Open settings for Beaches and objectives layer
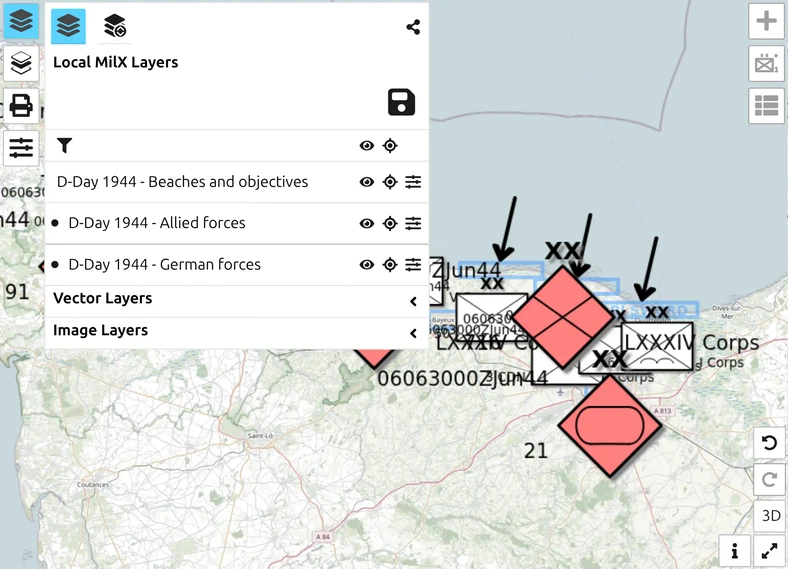 [413, 182]
